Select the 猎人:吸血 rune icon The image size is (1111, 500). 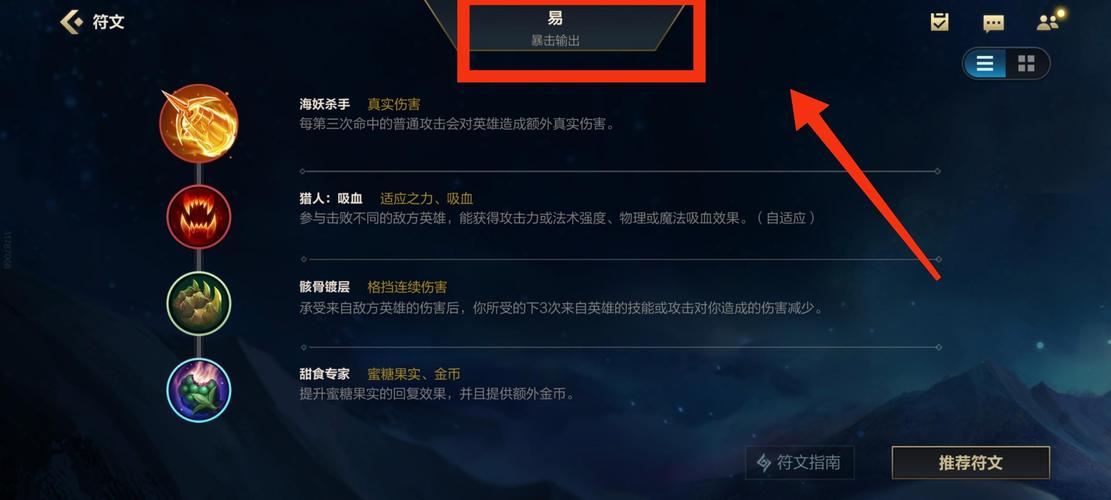click(198, 216)
